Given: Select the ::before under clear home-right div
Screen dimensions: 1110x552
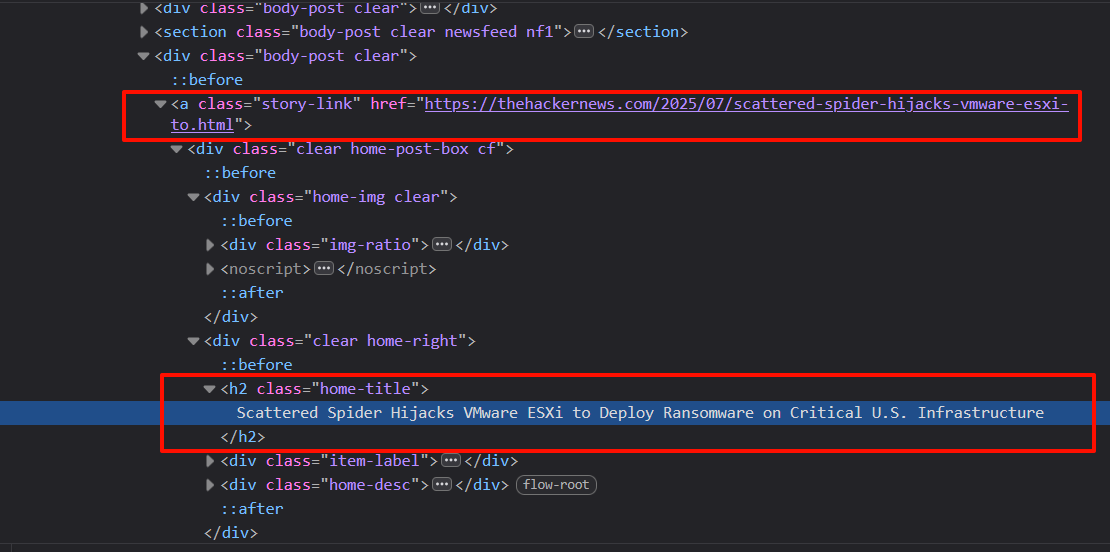Looking at the screenshot, I should 256,365.
